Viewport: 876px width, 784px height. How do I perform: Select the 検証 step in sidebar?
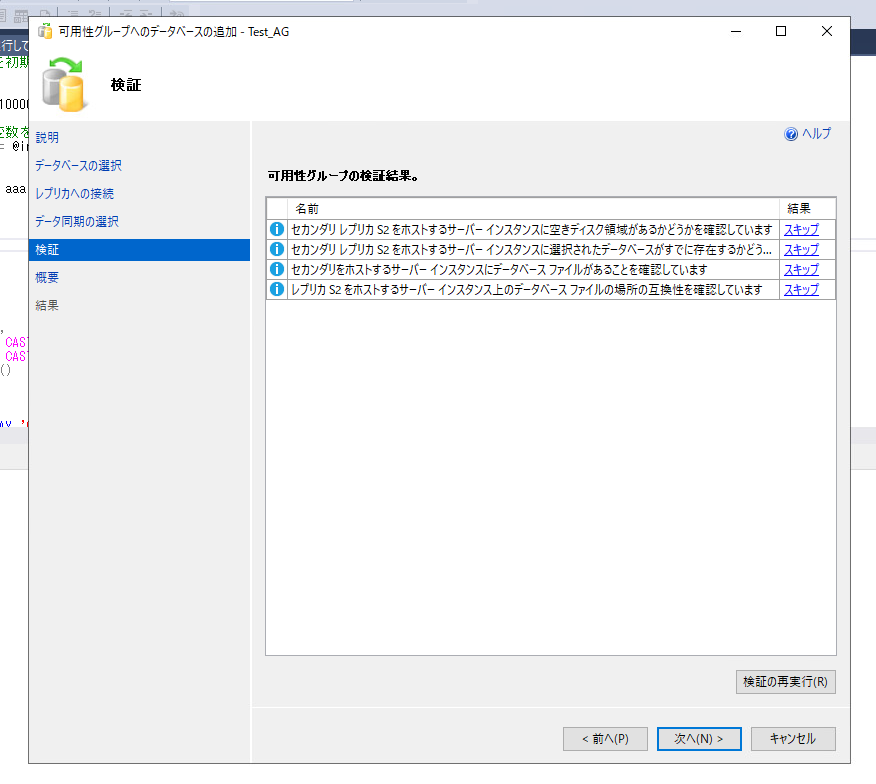point(139,250)
